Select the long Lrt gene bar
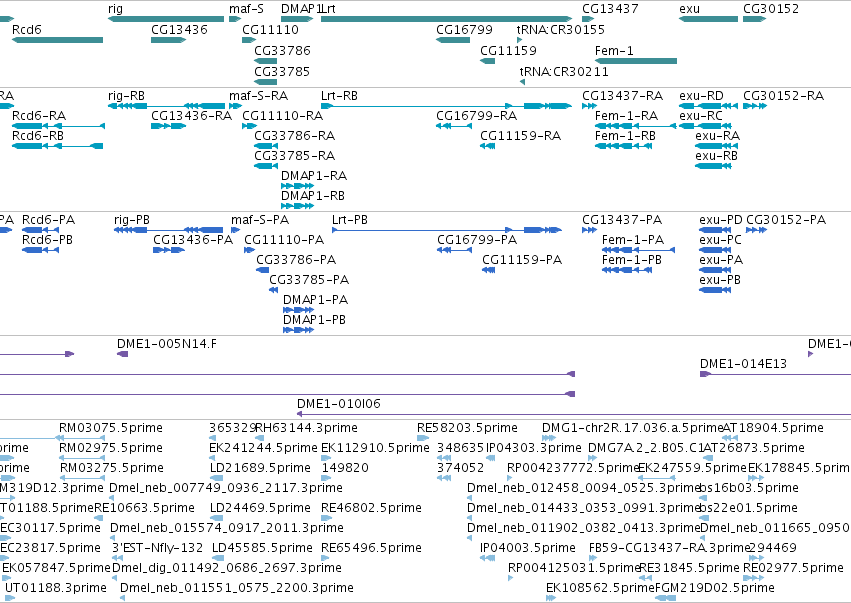This screenshot has height=603, width=851. (x=446, y=19)
